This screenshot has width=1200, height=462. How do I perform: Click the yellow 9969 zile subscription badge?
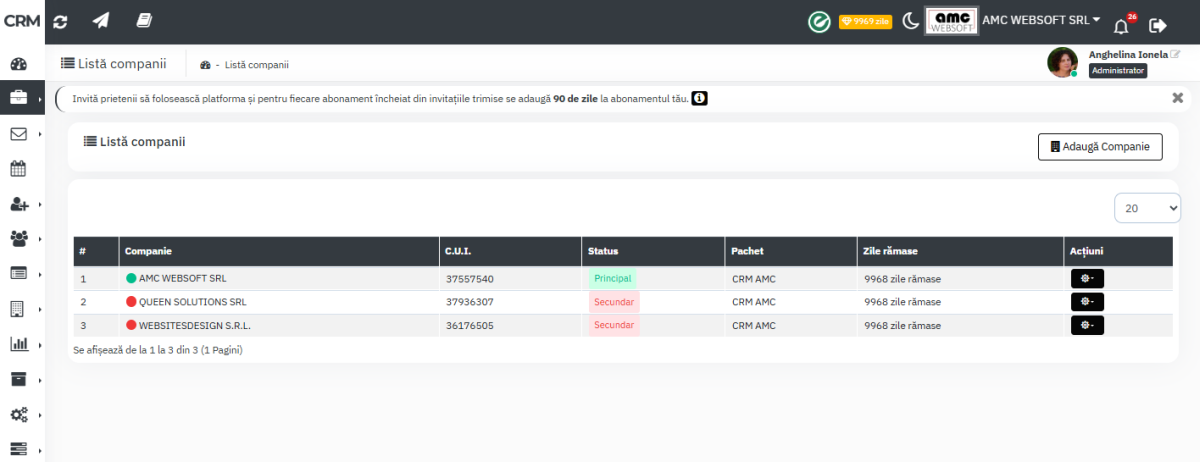pyautogui.click(x=865, y=21)
